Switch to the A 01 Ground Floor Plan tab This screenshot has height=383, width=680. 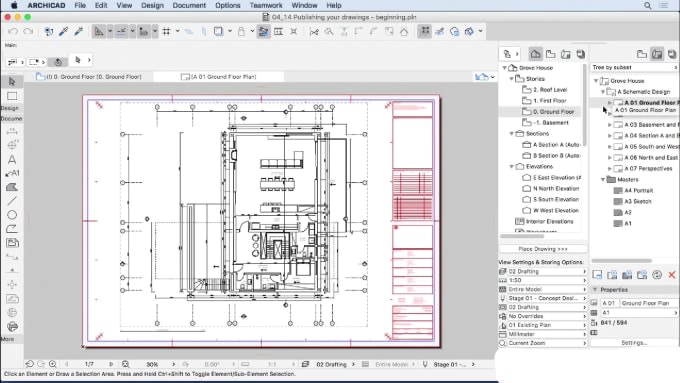coord(219,77)
